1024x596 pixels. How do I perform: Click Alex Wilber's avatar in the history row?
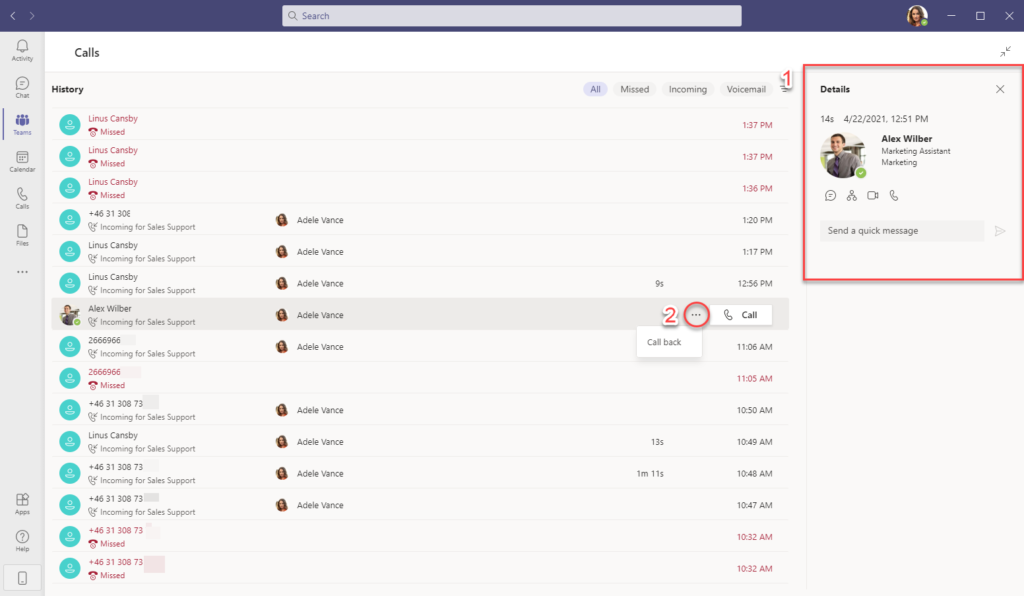coord(69,315)
